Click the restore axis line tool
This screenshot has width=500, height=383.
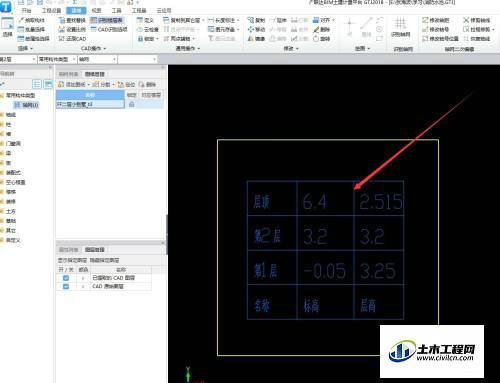(x=477, y=39)
